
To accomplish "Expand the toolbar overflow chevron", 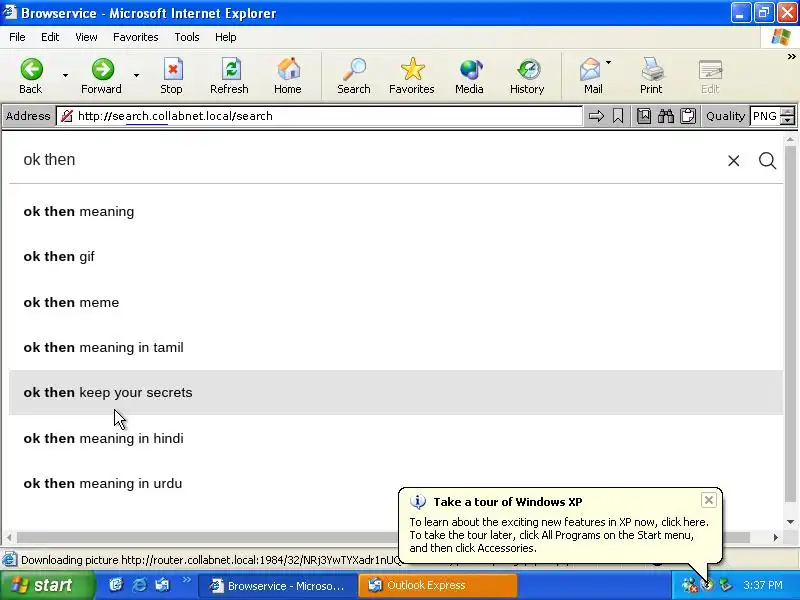I will (791, 56).
